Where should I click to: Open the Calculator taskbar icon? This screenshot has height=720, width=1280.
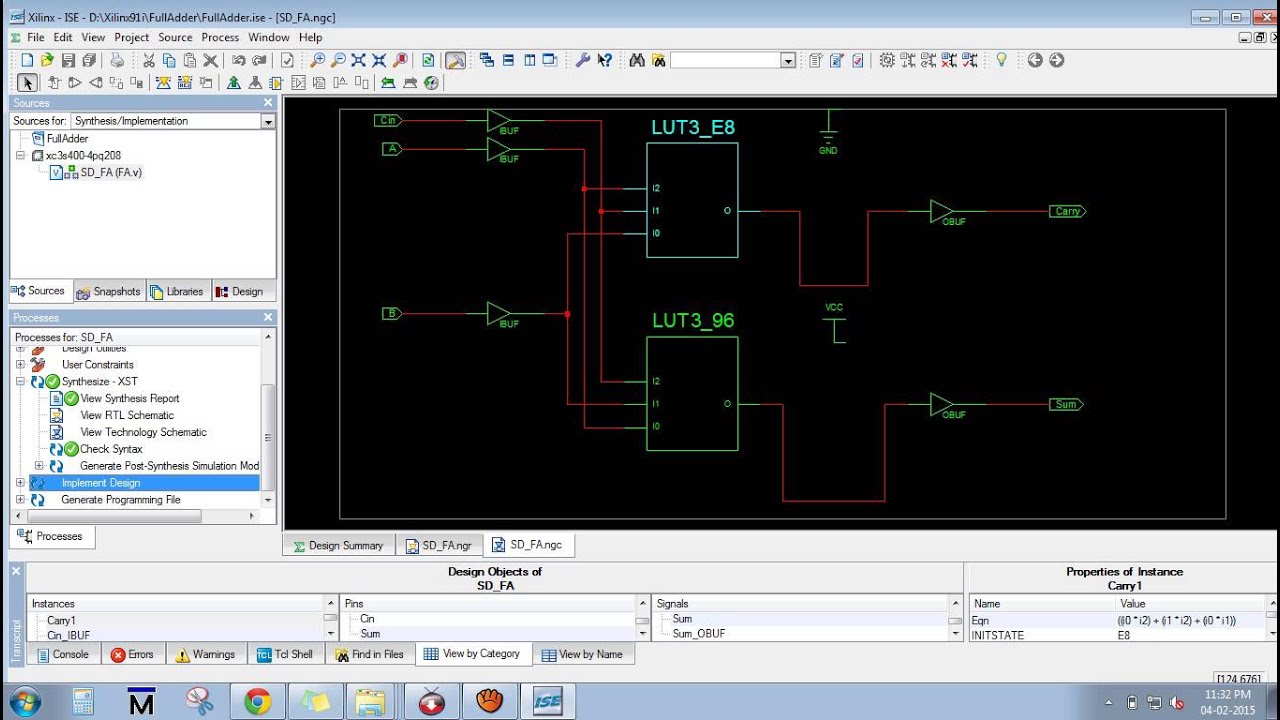coord(83,702)
